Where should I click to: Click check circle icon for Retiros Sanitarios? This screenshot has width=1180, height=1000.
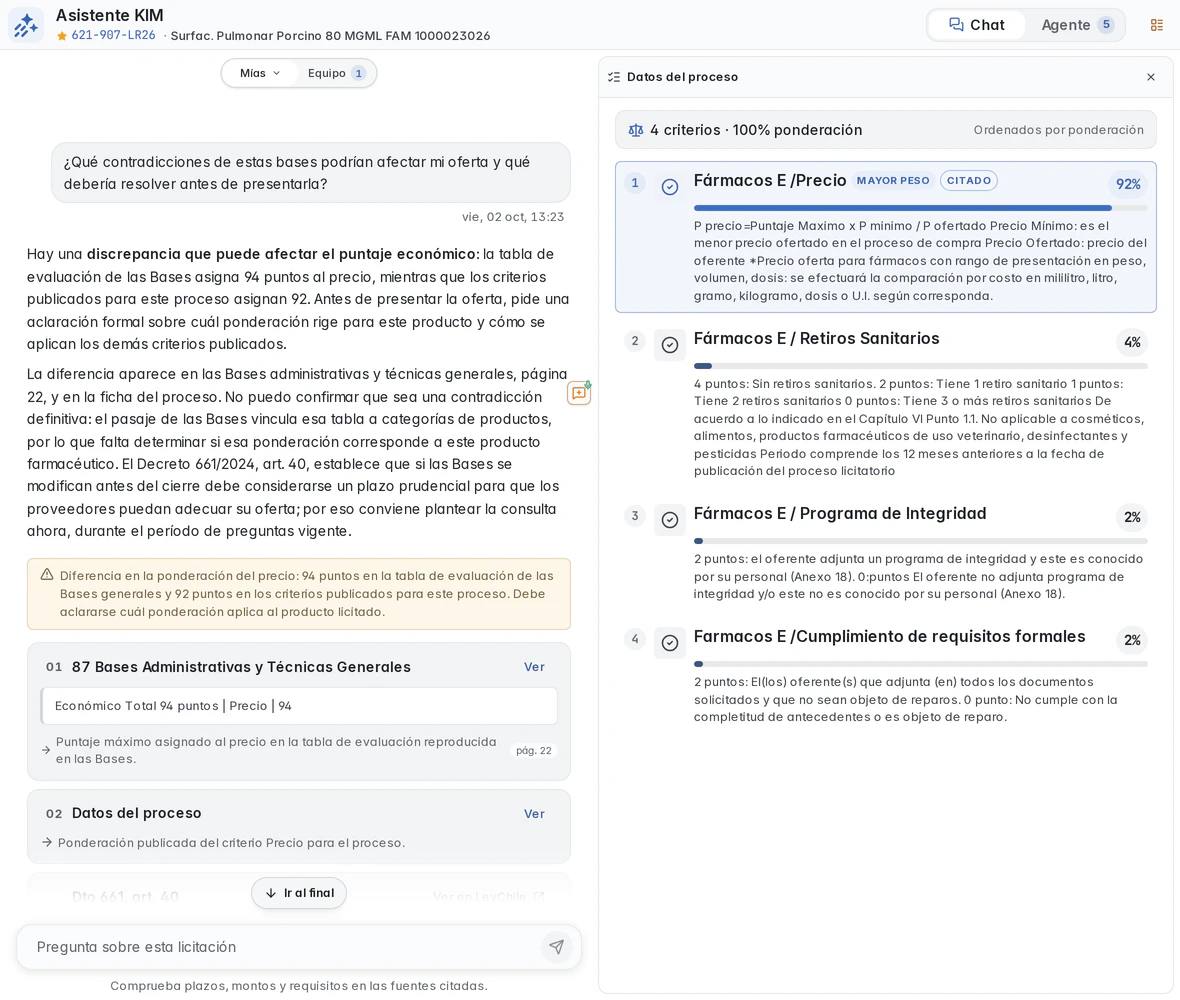670,345
